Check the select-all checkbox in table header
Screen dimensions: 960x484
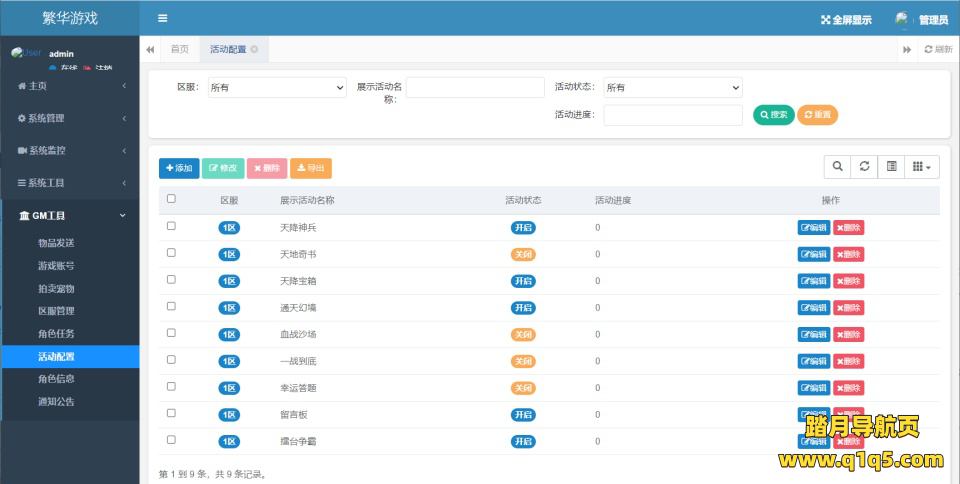coord(171,199)
